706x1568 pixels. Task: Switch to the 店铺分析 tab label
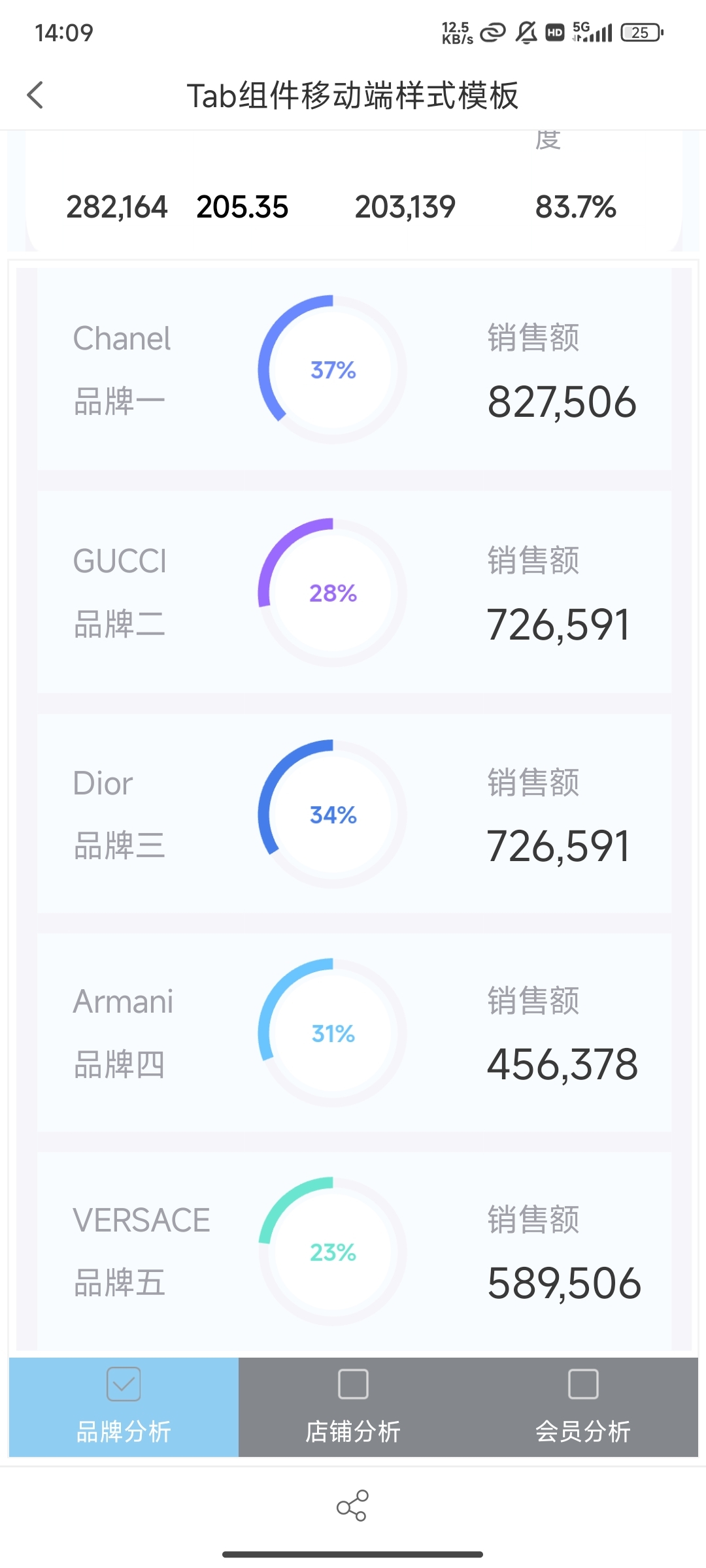coord(353,1431)
